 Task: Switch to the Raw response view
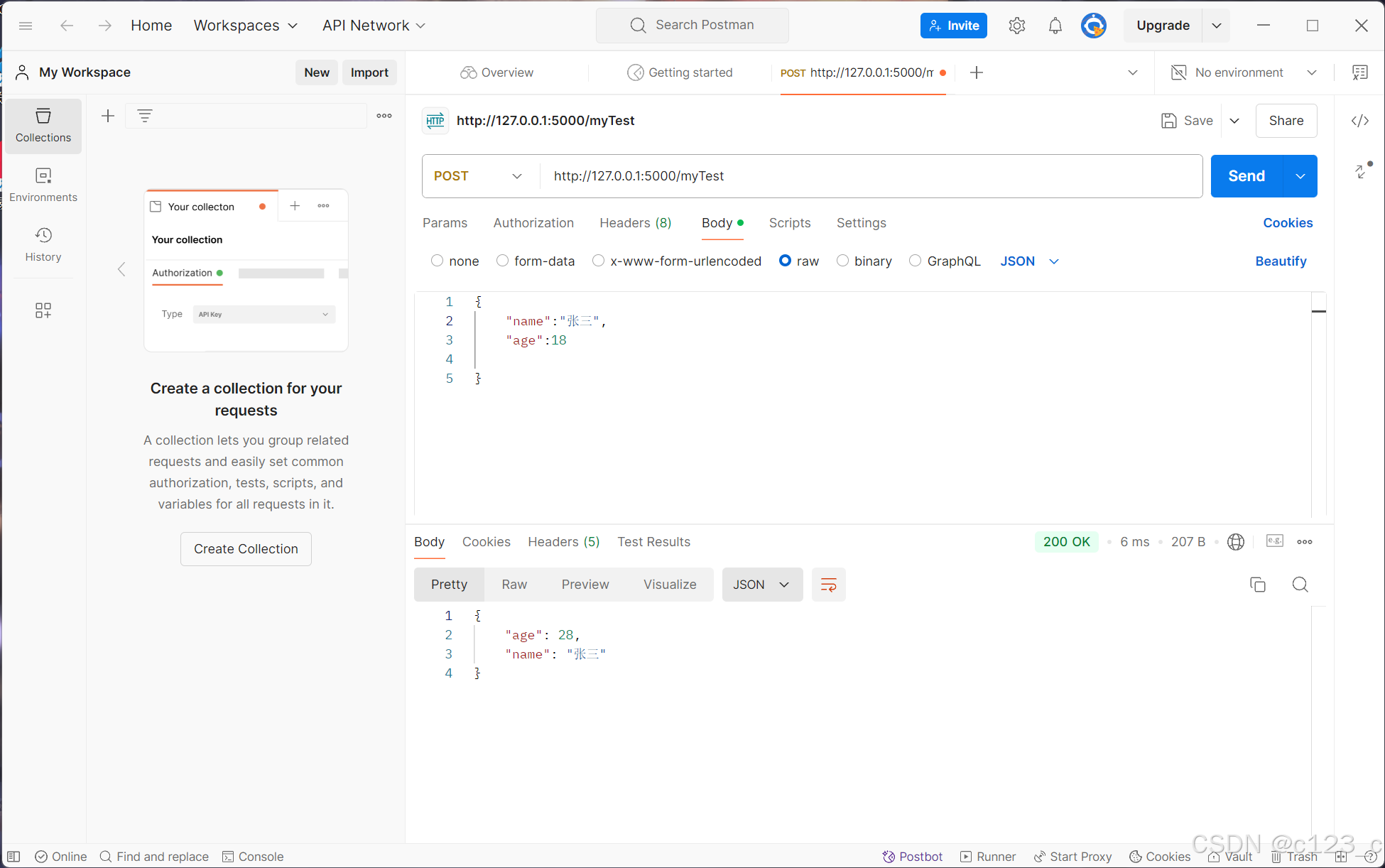click(x=514, y=585)
